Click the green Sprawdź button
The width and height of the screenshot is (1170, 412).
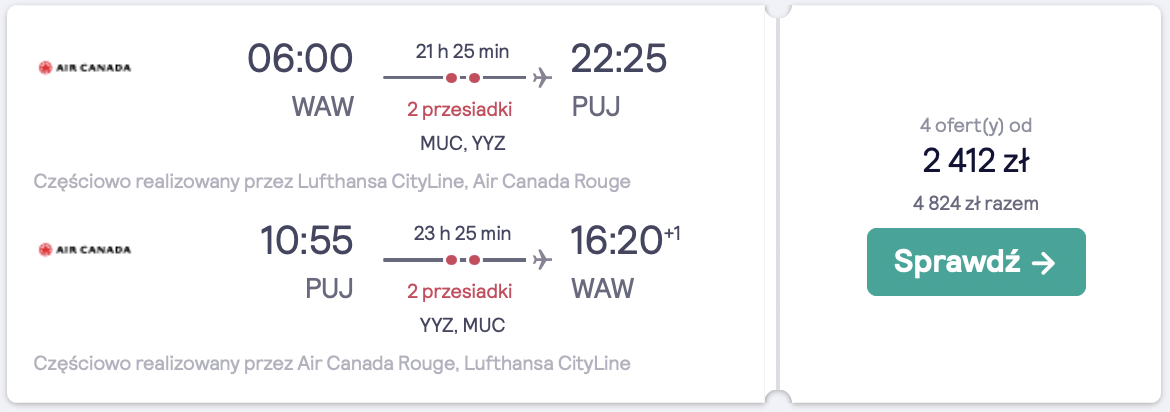click(975, 262)
